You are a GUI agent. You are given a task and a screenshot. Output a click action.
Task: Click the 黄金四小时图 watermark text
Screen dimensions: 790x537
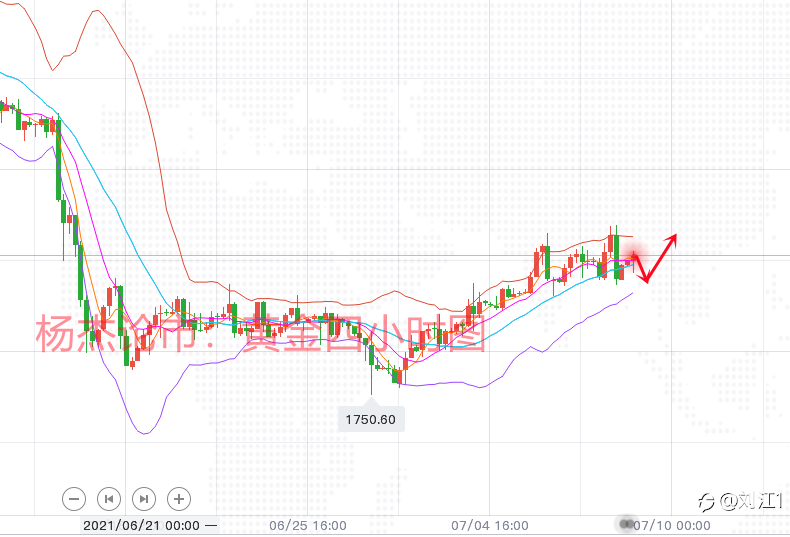point(364,333)
